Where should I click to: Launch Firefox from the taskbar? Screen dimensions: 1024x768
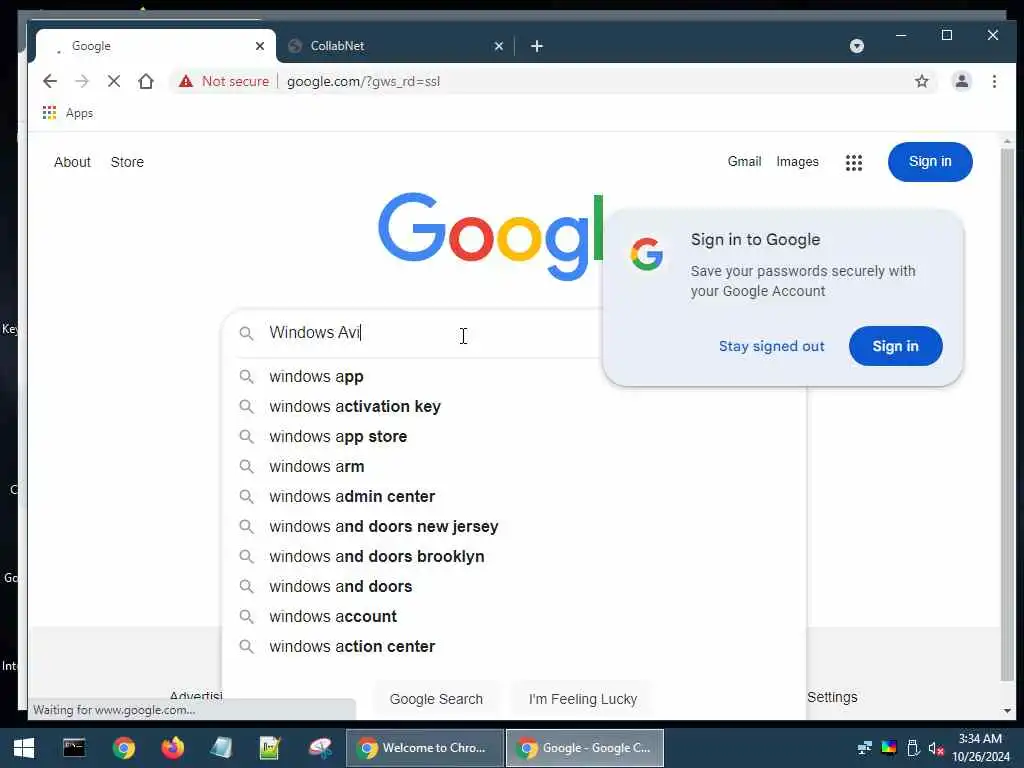pyautogui.click(x=172, y=748)
